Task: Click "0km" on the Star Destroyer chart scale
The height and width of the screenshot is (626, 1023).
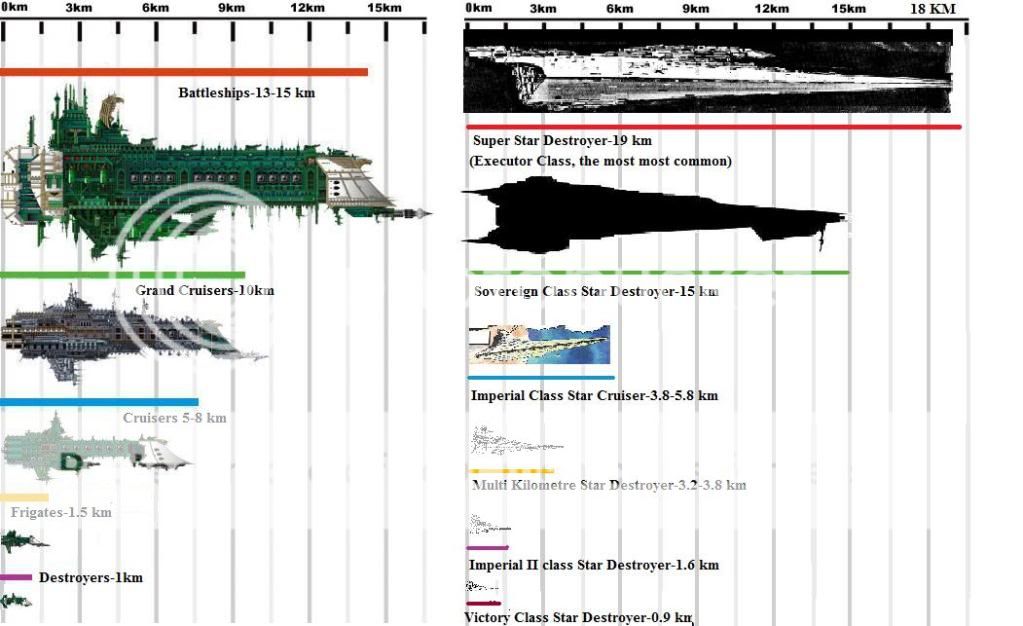Action: 479,8
